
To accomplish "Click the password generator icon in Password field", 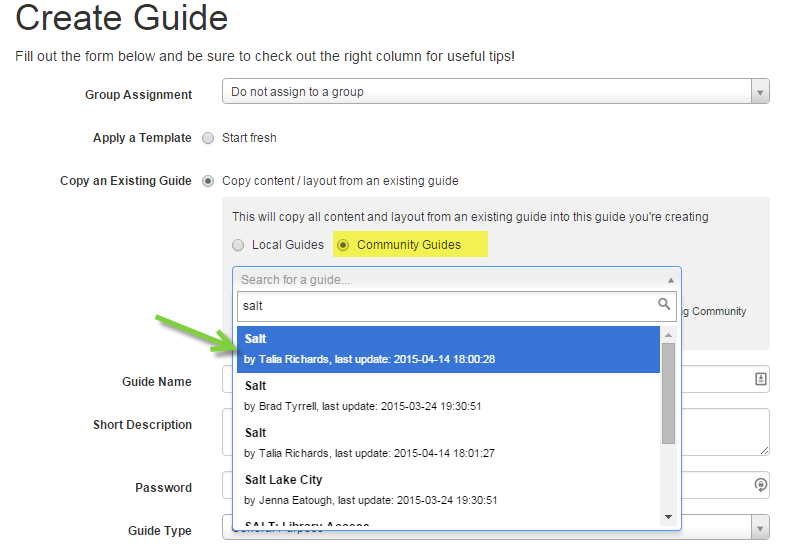I will [761, 484].
